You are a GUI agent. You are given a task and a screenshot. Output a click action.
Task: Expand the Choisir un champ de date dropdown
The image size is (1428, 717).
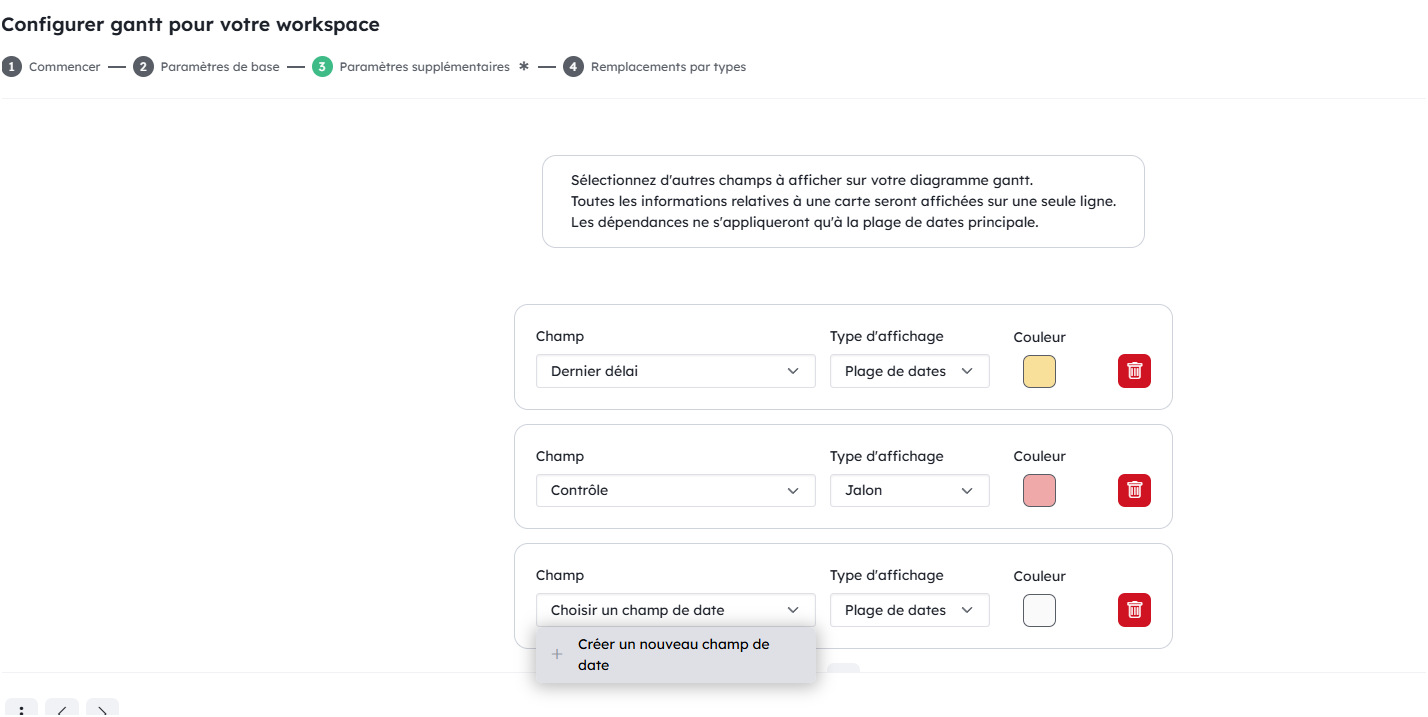click(x=675, y=610)
